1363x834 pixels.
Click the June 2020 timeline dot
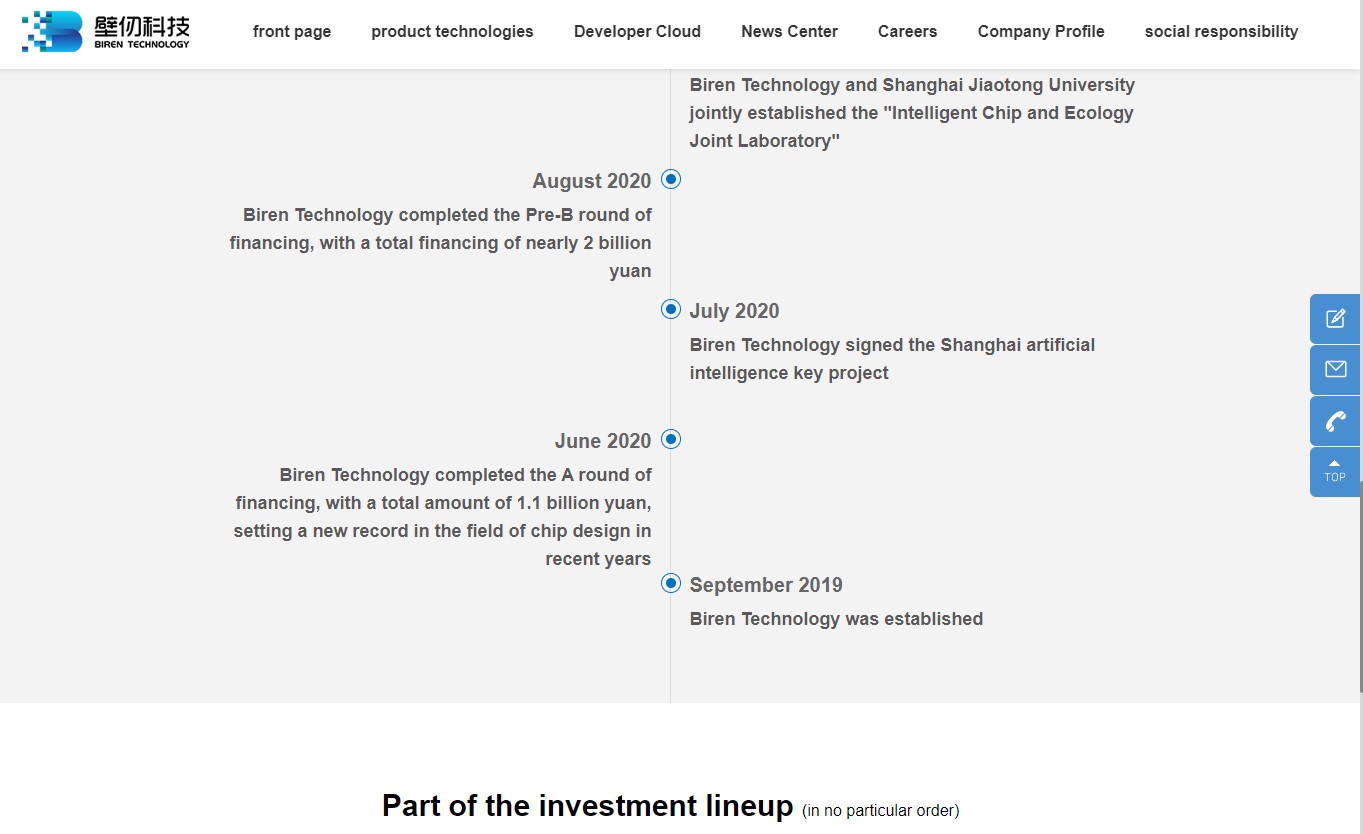[x=671, y=439]
